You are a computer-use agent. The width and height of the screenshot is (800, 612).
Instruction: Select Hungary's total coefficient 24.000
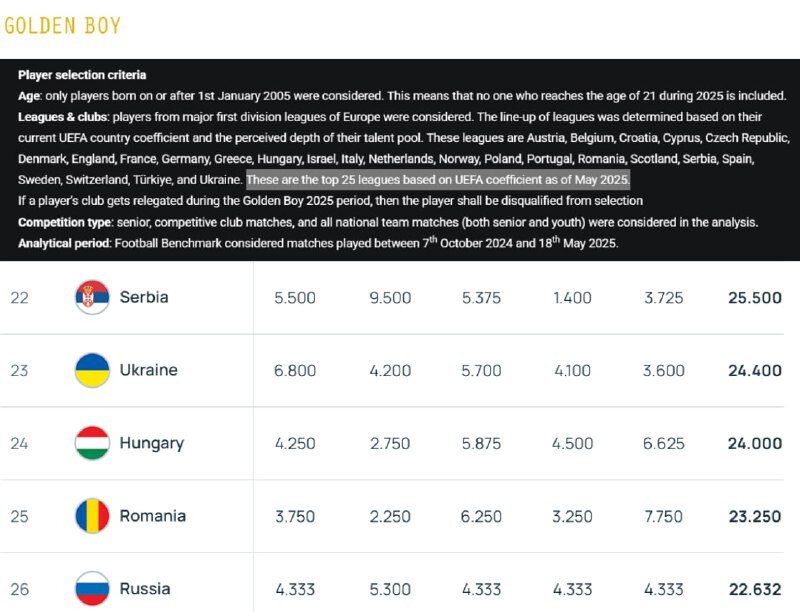754,444
